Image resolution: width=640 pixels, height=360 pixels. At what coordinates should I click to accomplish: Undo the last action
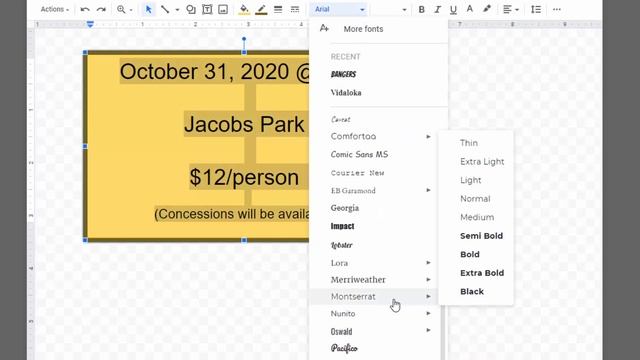tap(85, 9)
